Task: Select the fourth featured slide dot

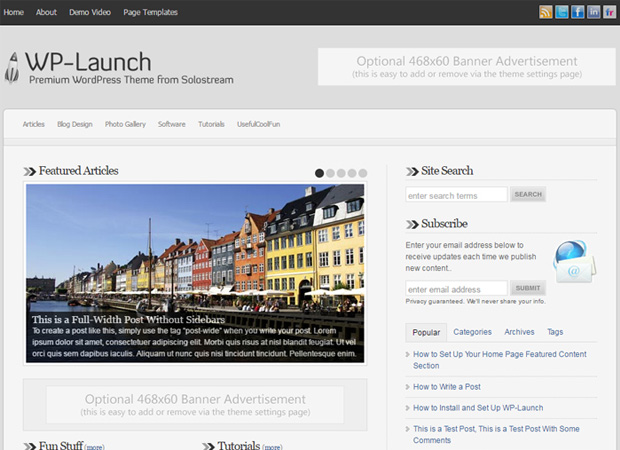Action: [352, 173]
